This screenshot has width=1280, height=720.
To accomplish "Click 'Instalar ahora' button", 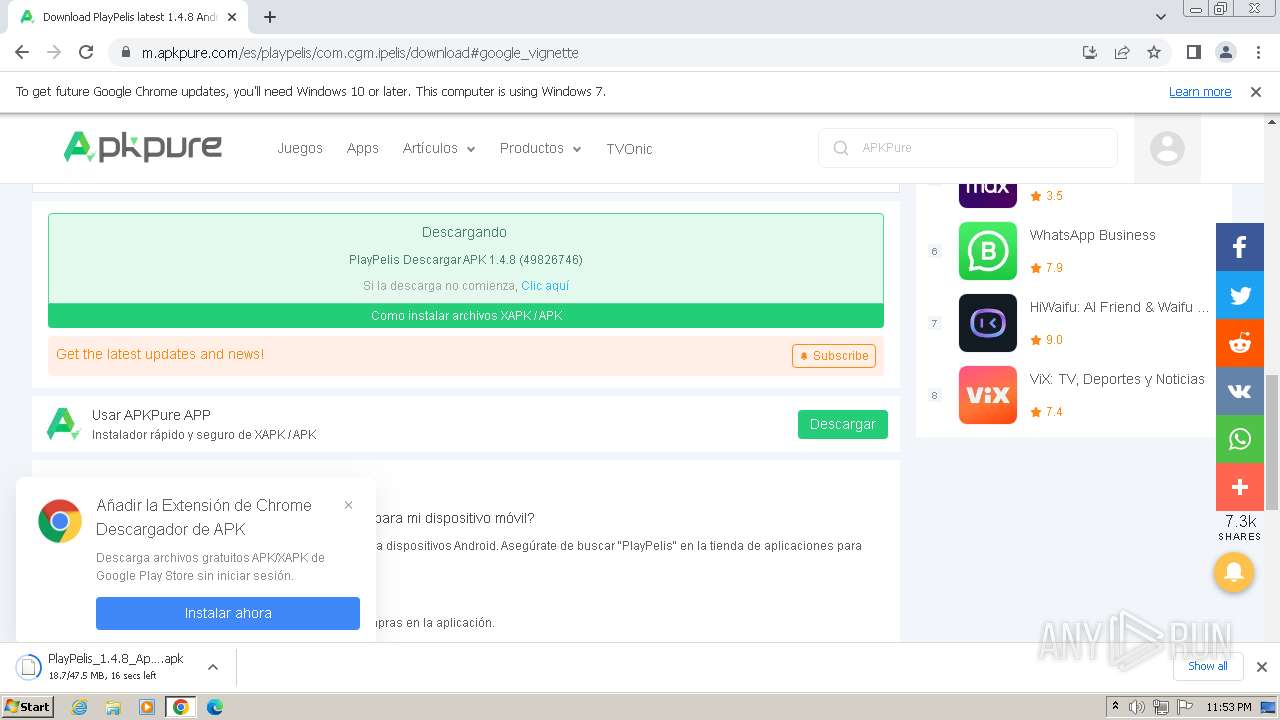I will click(x=228, y=613).
